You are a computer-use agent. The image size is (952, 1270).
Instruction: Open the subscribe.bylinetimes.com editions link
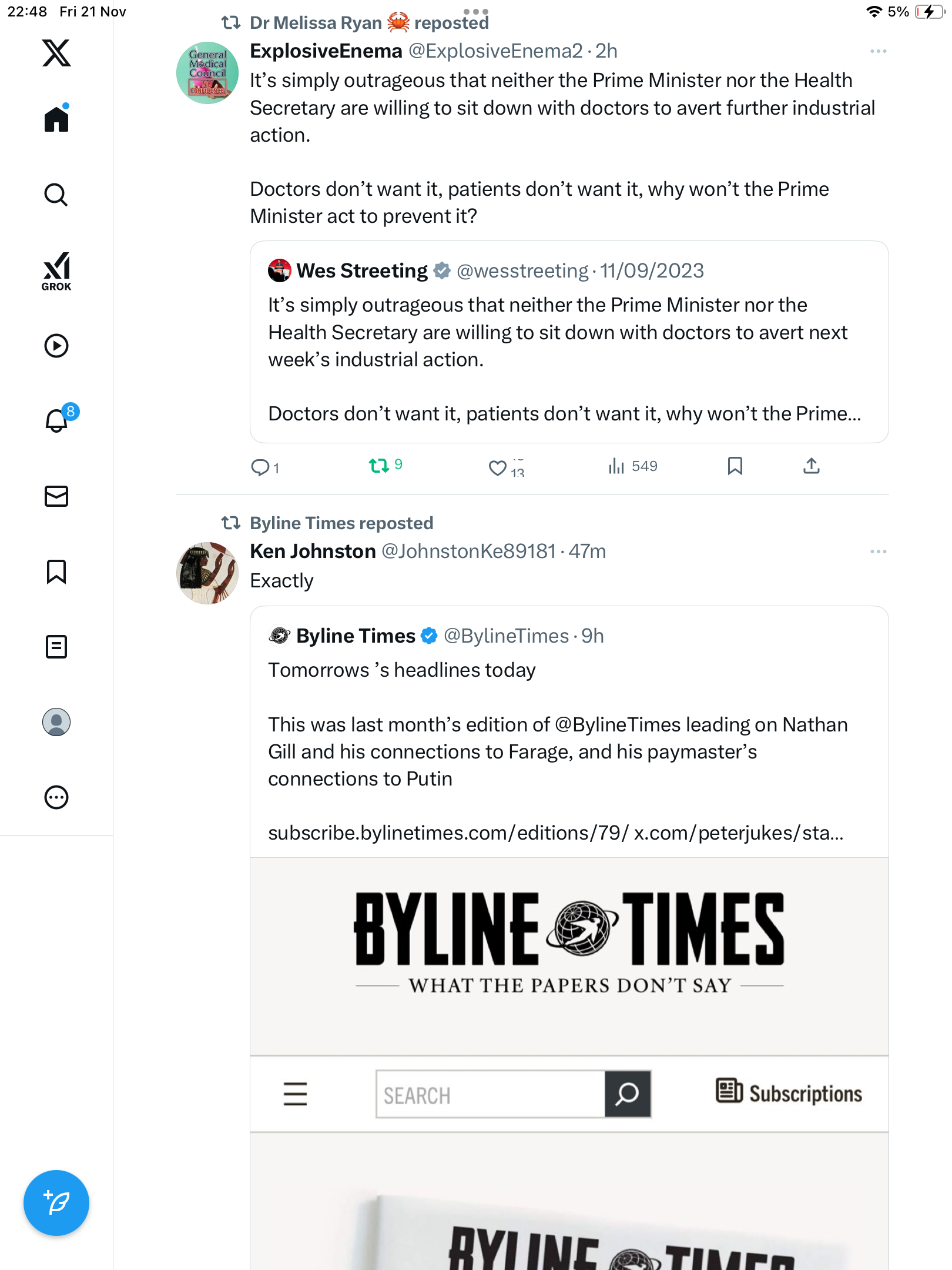[x=448, y=833]
